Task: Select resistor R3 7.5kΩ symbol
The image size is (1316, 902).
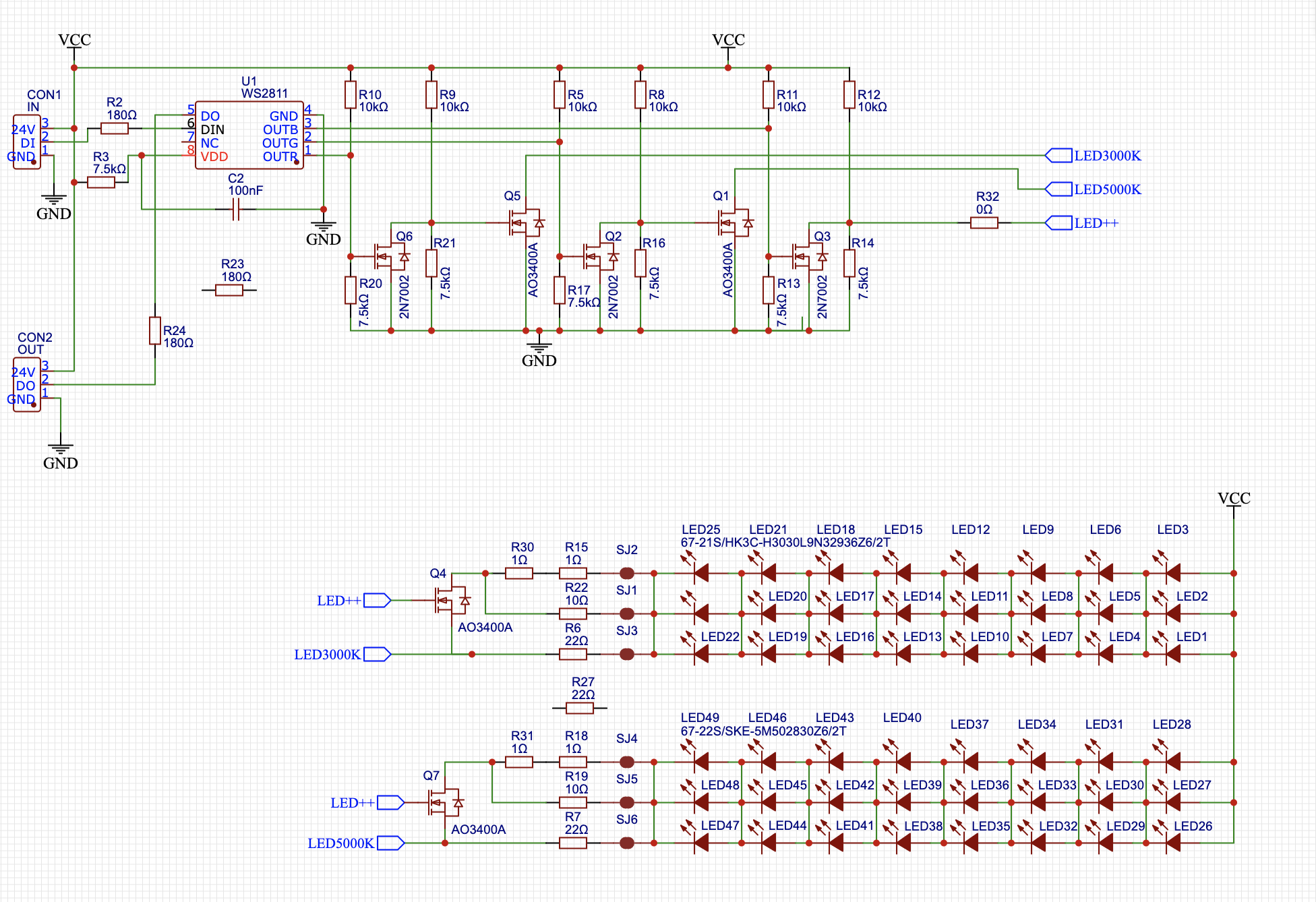Action: pos(101,182)
